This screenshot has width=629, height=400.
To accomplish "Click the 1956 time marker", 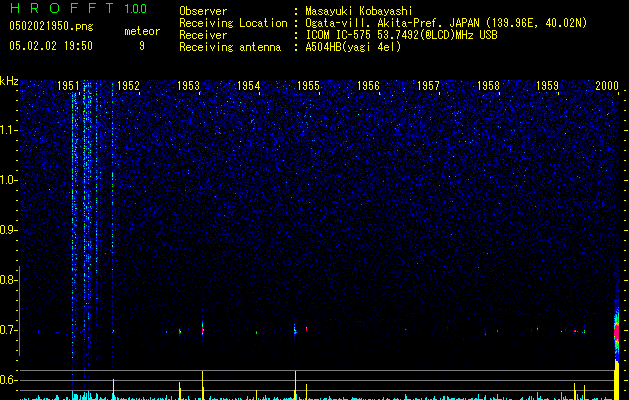I will [x=368, y=85].
